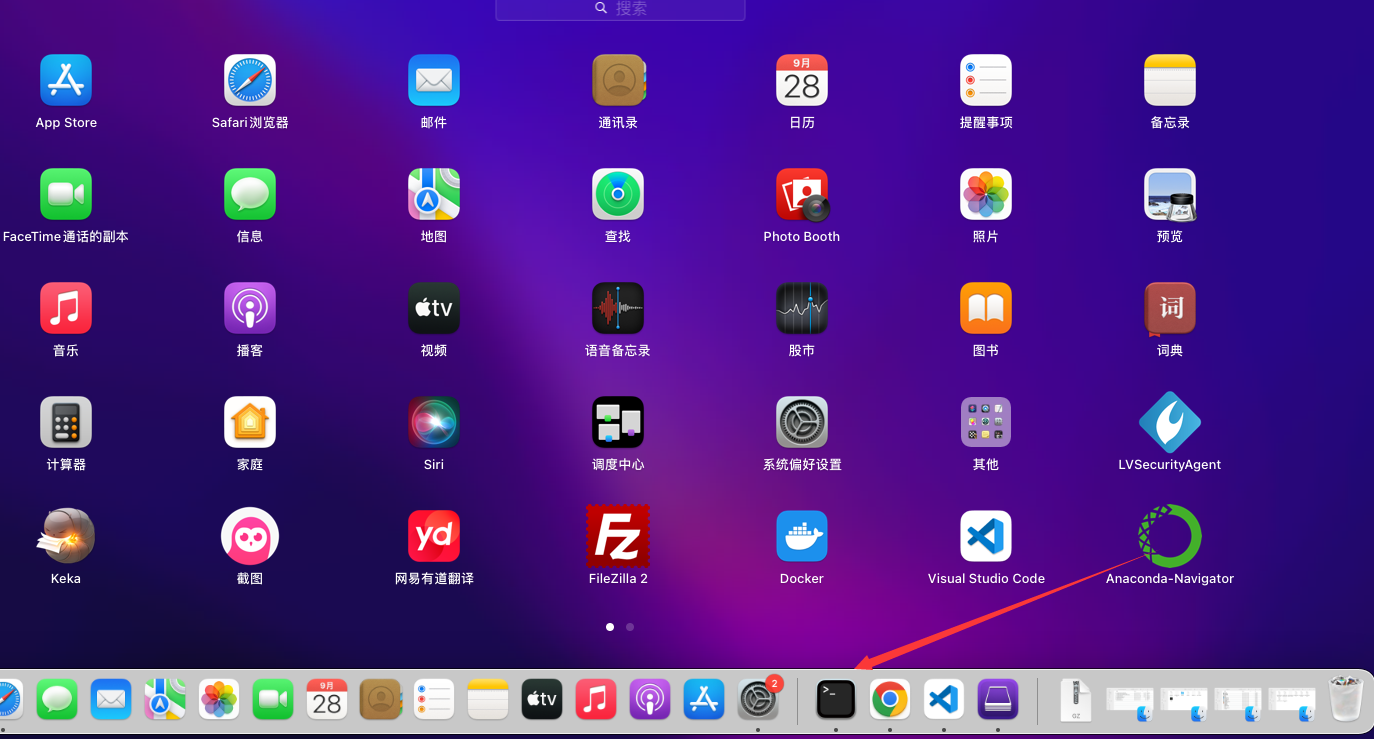This screenshot has width=1374, height=739.
Task: Launch 提醒事项 from Launchpad
Action: pyautogui.click(x=986, y=80)
